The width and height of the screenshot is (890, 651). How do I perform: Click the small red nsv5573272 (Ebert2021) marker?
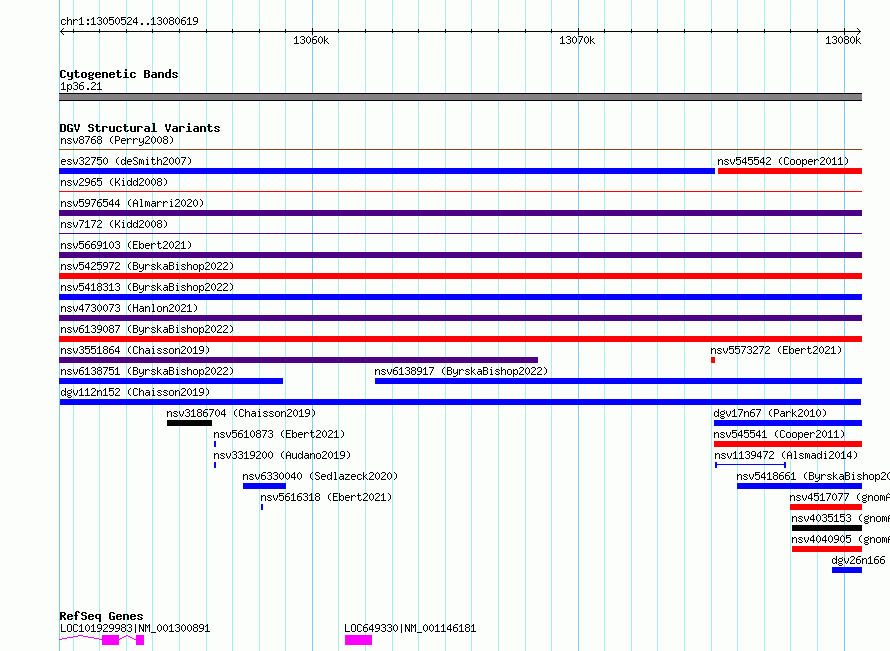[713, 360]
